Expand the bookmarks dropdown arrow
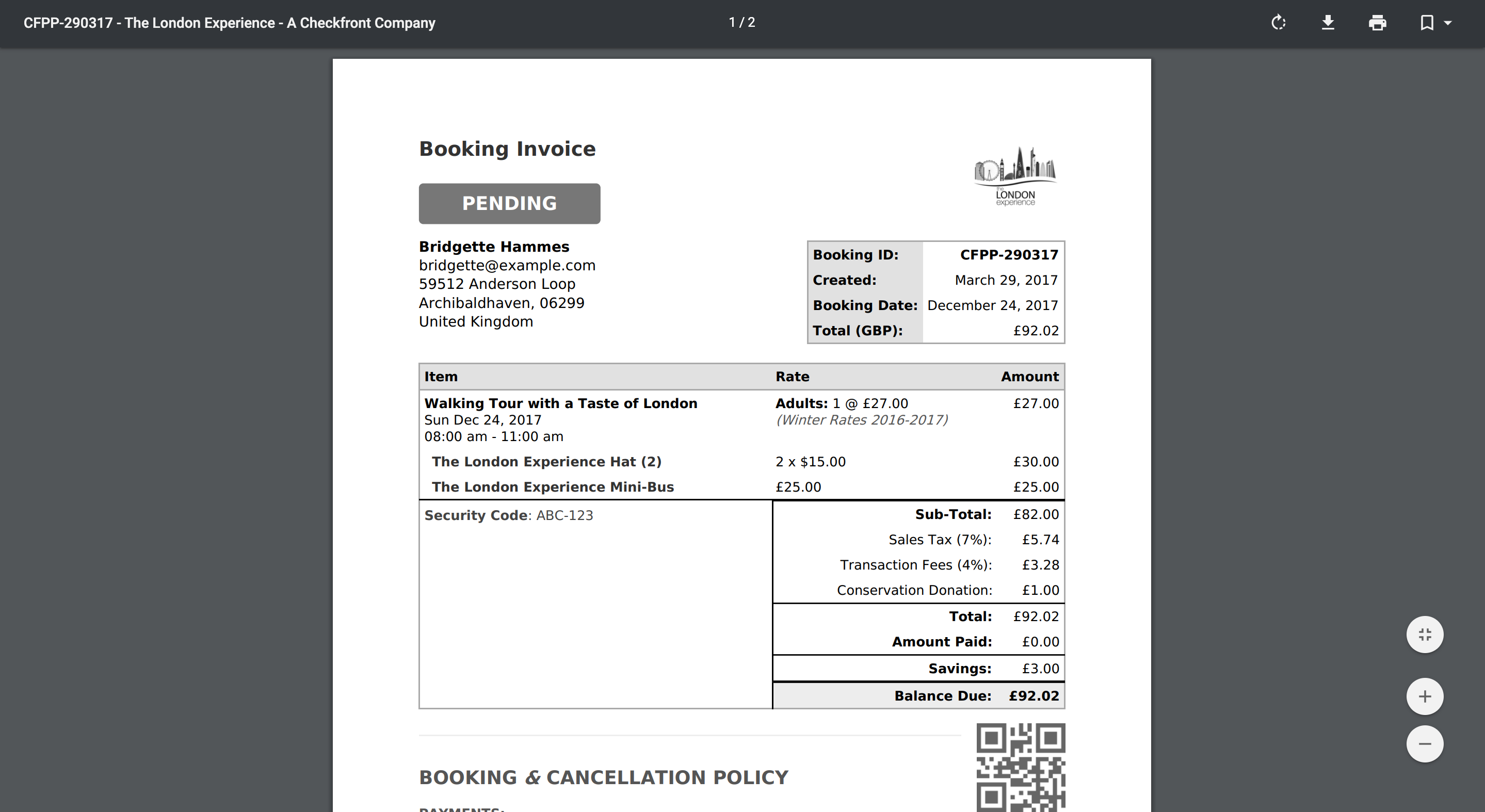The image size is (1485, 812). pyautogui.click(x=1447, y=23)
